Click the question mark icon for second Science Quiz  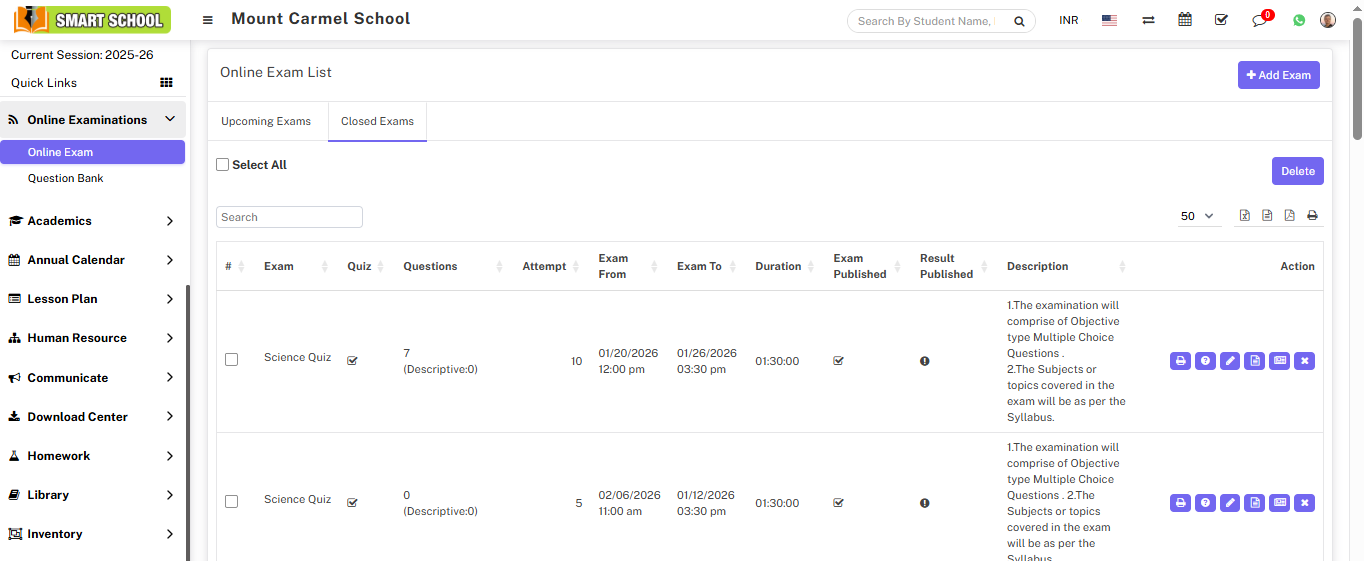coord(1205,503)
